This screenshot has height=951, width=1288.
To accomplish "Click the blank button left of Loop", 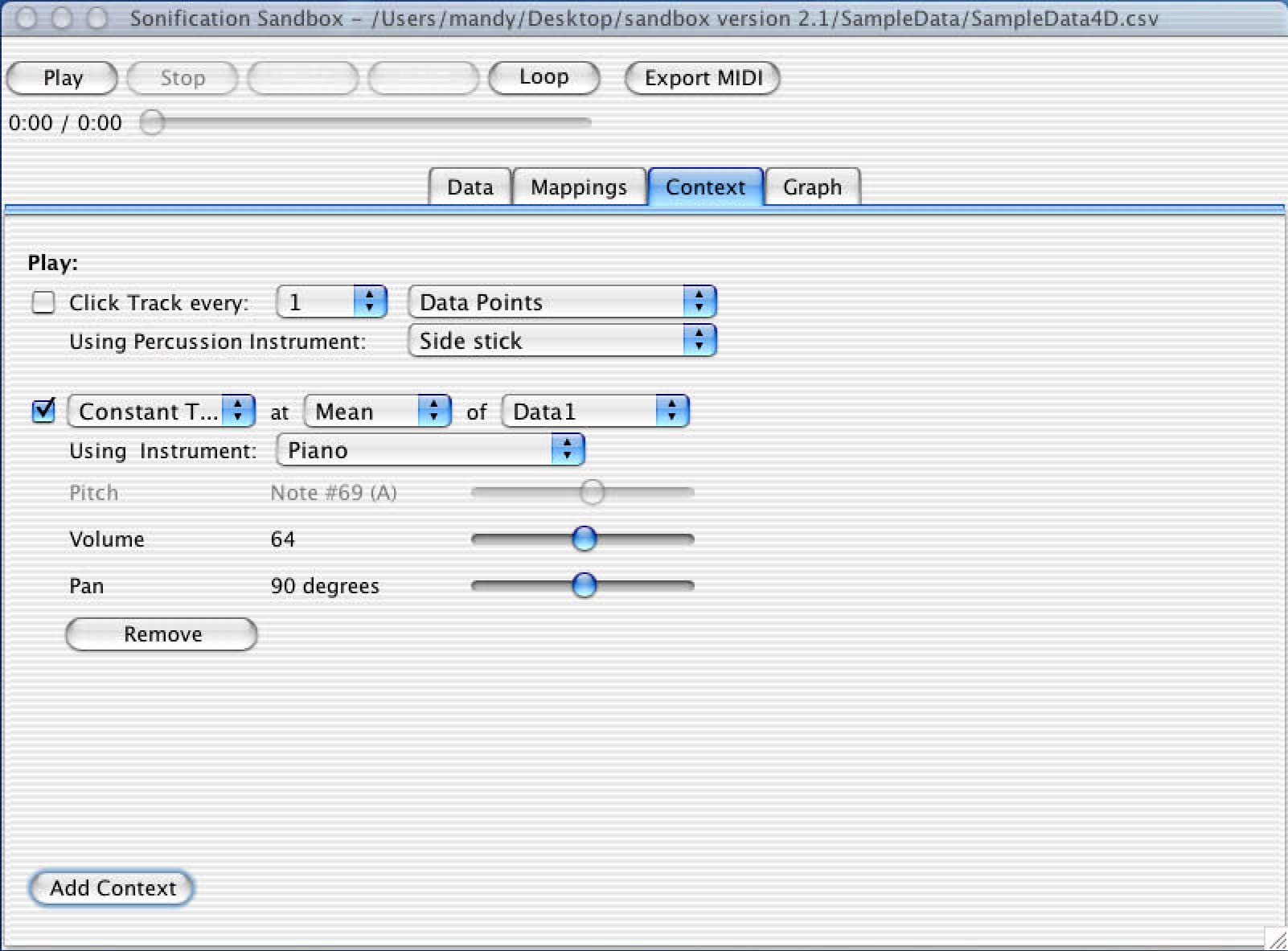I will coord(424,78).
